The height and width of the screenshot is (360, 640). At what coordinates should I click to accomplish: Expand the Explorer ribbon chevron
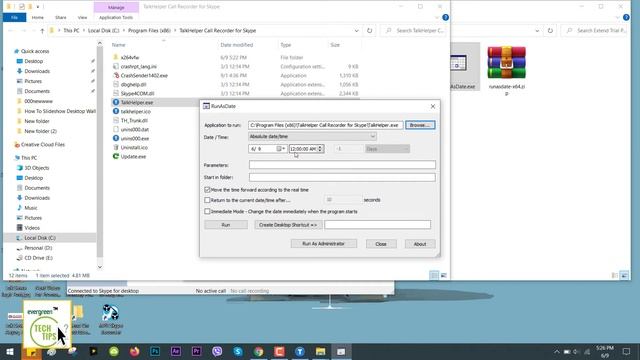pos(437,18)
